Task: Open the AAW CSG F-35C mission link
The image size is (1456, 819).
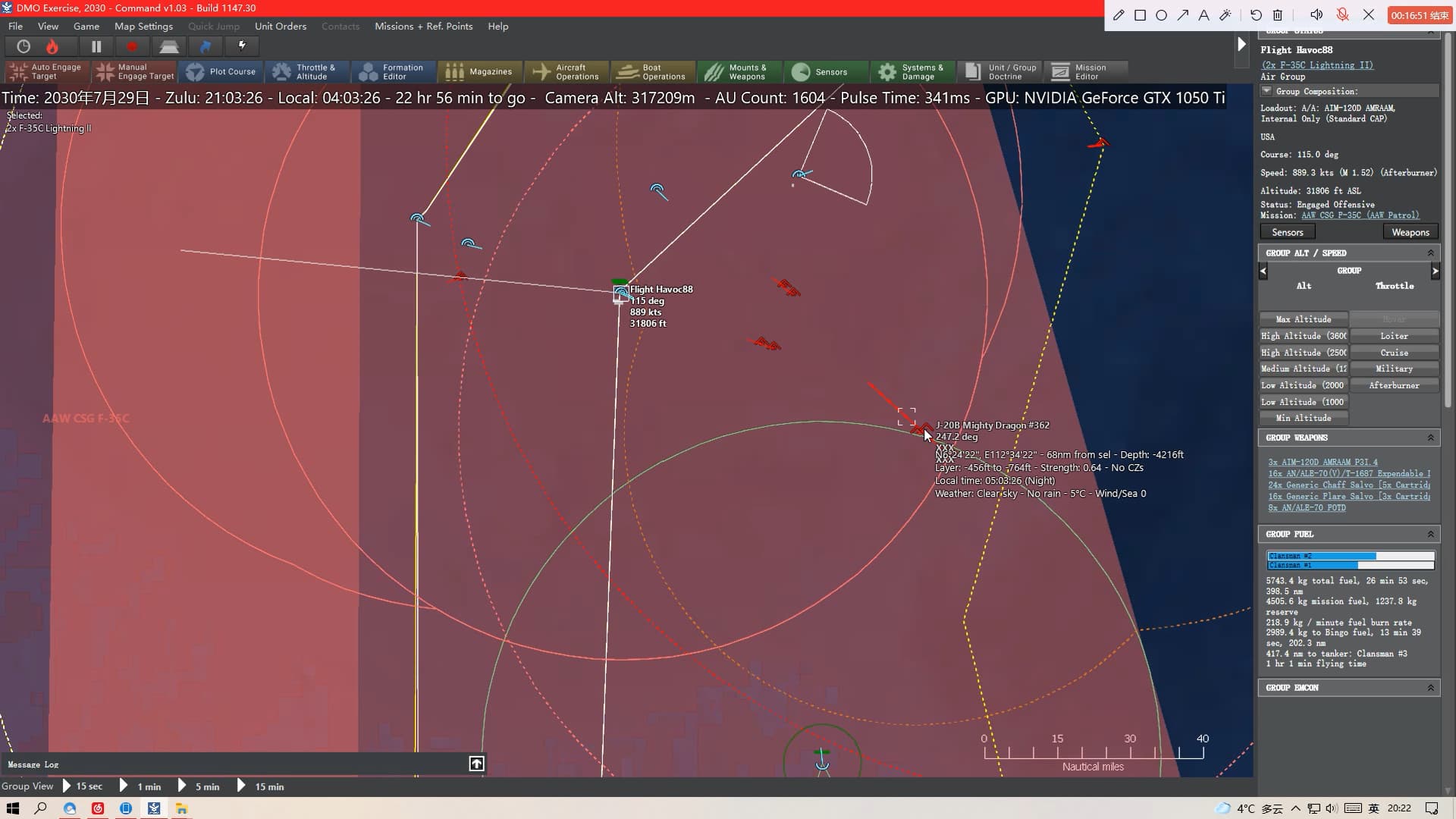Action: click(x=1360, y=215)
